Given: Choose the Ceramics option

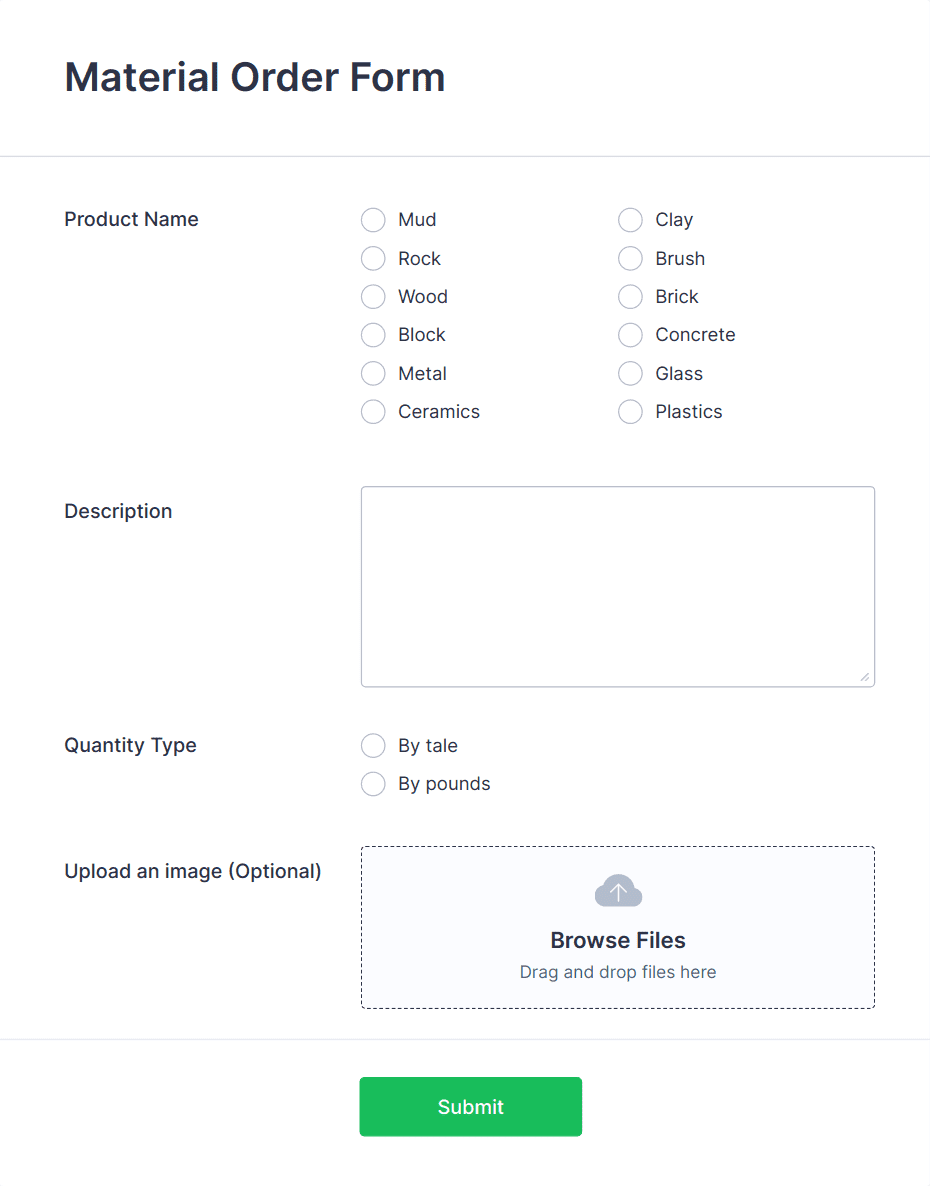Looking at the screenshot, I should click(373, 411).
